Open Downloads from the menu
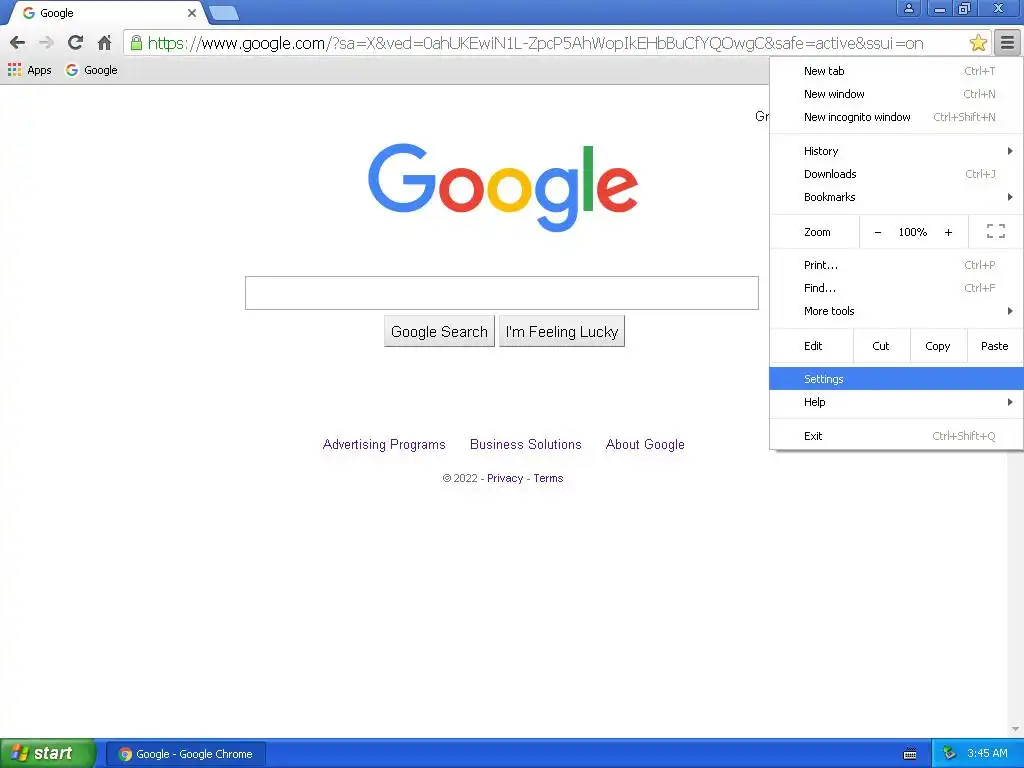This screenshot has width=1024, height=768. [896, 174]
